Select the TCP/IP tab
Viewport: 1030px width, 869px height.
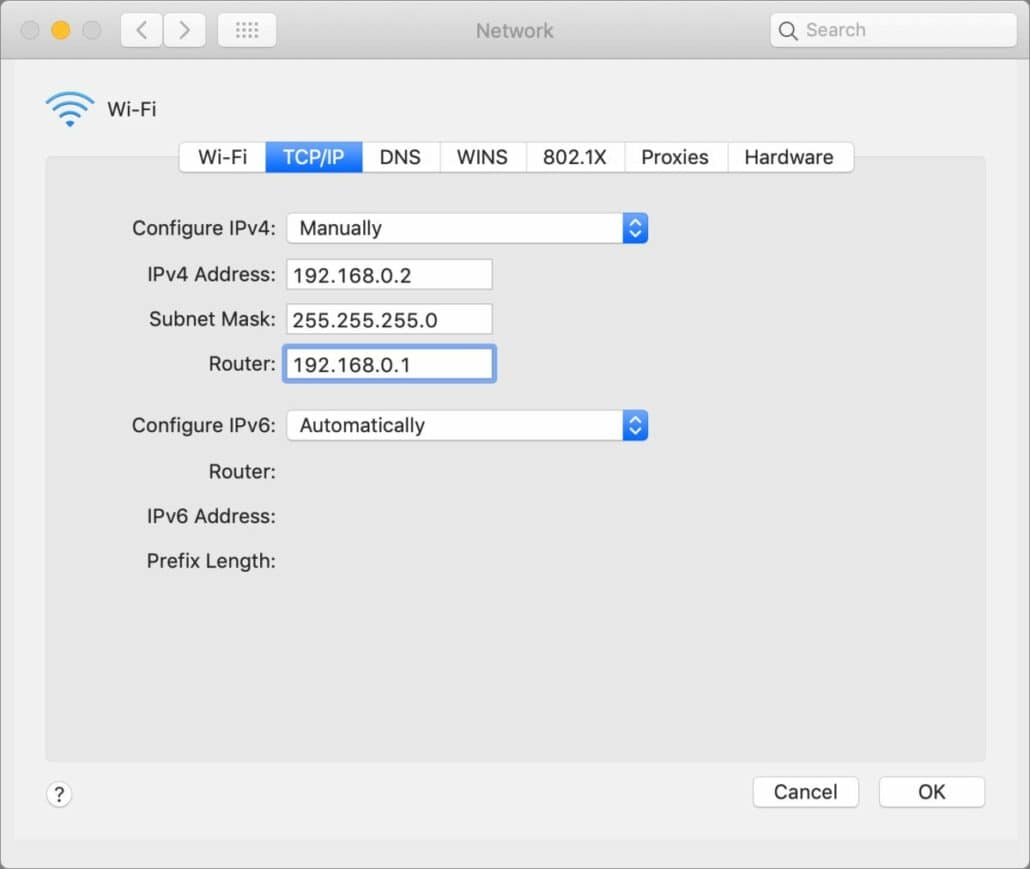(313, 157)
